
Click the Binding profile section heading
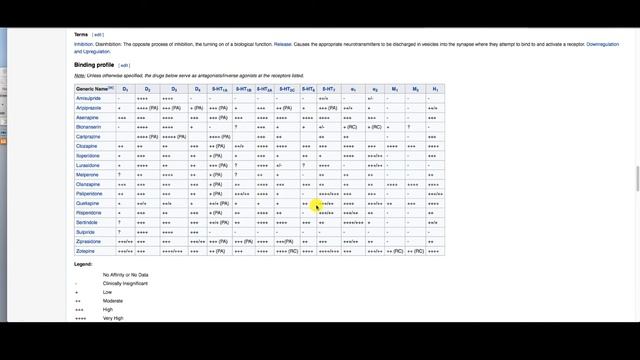(x=94, y=65)
